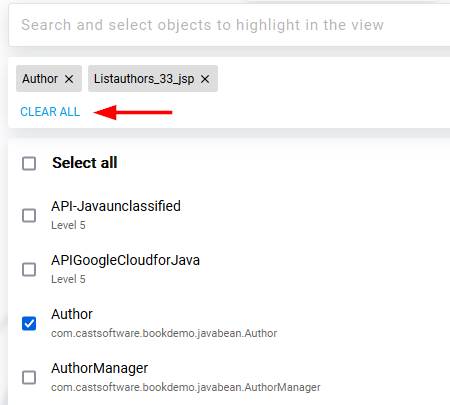Choose the API-Javaunclassified item name
The image size is (450, 405).
pos(116,206)
